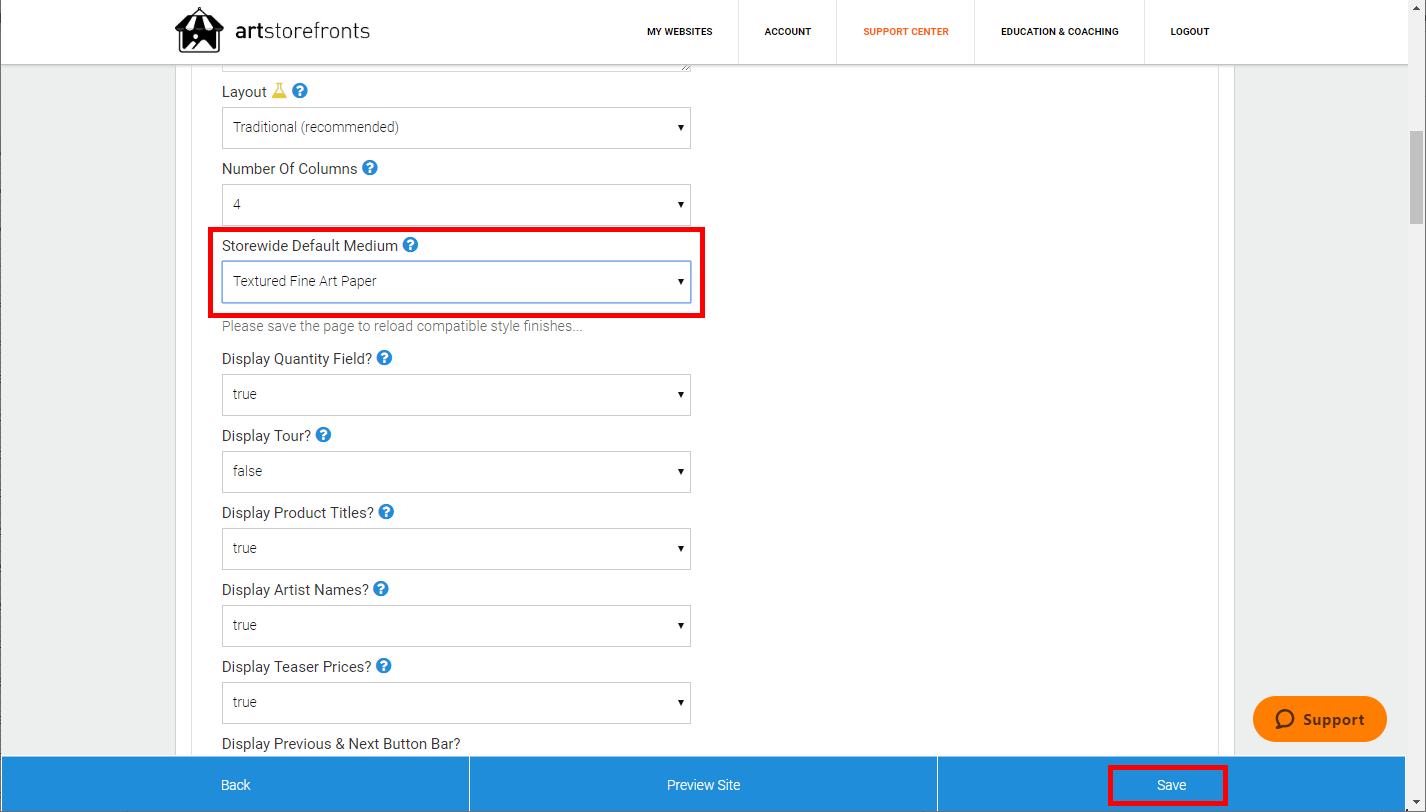Open the Account menu item
Screen dimensions: 1426x812
coord(788,32)
